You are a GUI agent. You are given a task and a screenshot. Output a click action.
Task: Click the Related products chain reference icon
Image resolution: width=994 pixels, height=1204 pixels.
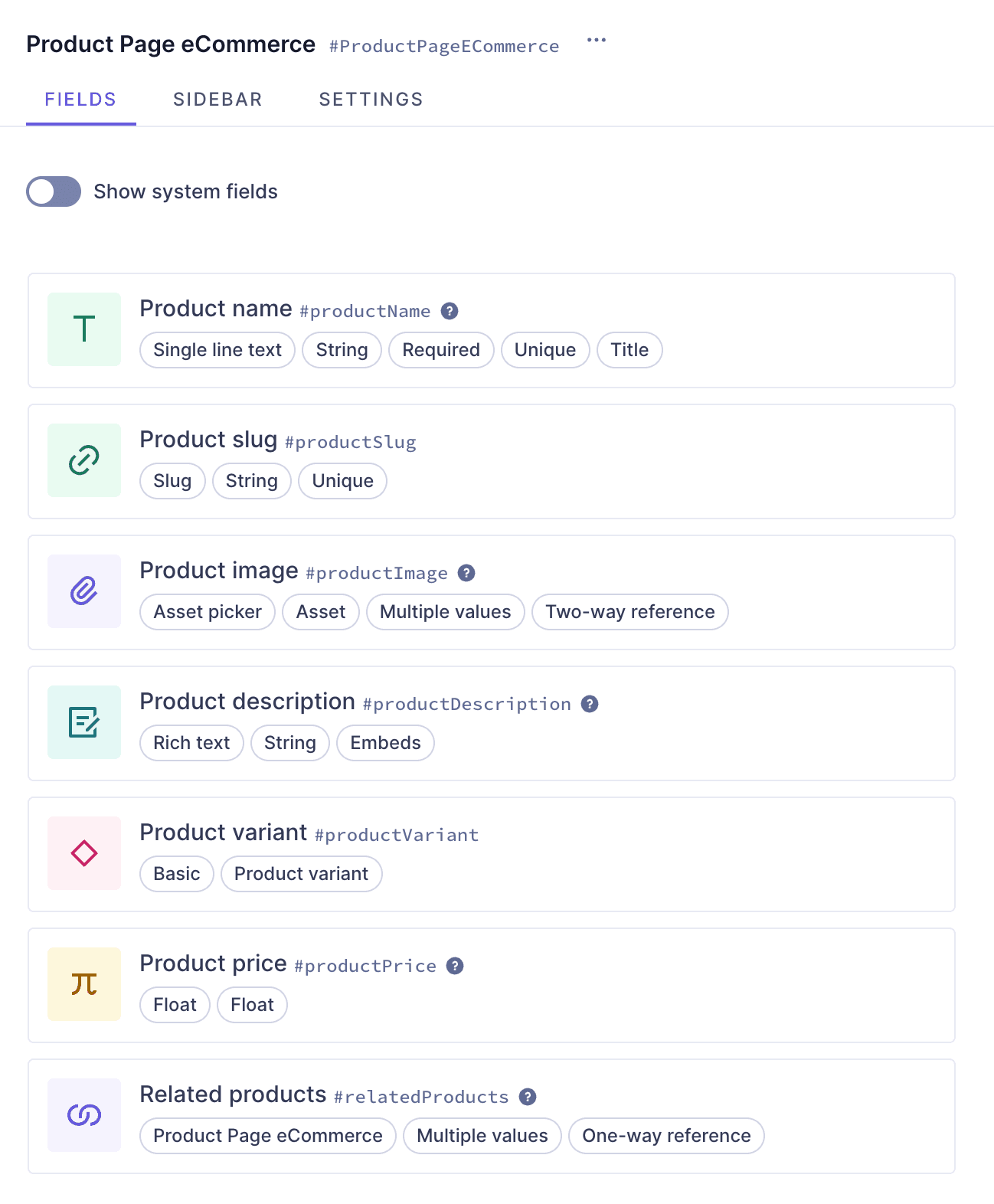(83, 1114)
